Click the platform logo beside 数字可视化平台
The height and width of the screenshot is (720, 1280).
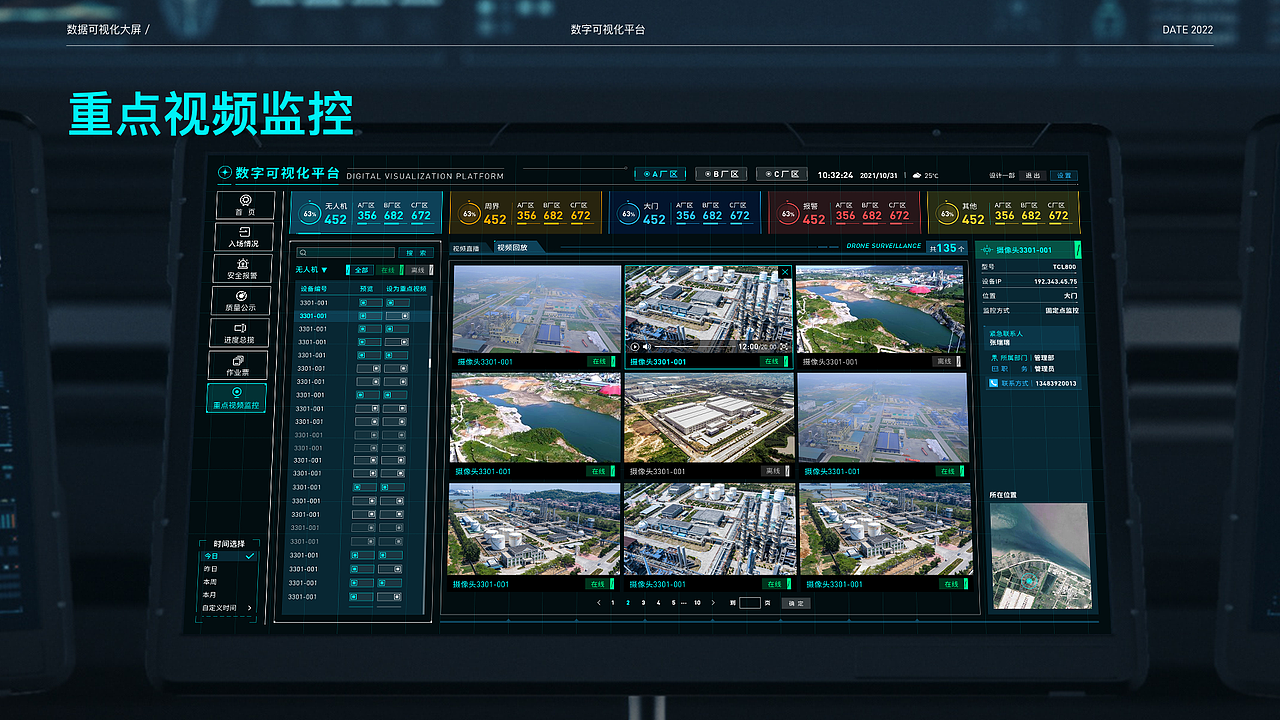tap(225, 173)
